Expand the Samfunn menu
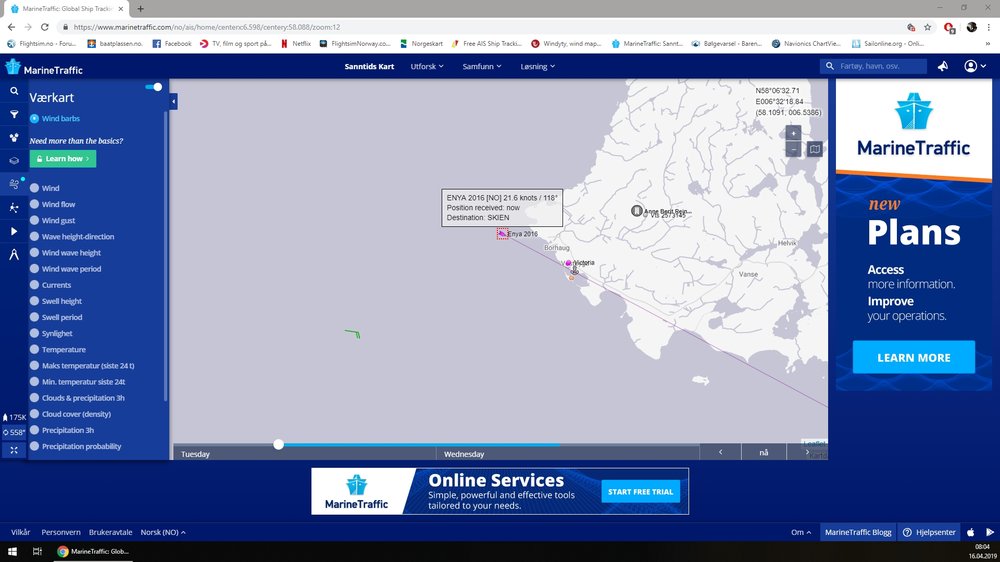Screen dimensions: 1000x562 pos(482,66)
